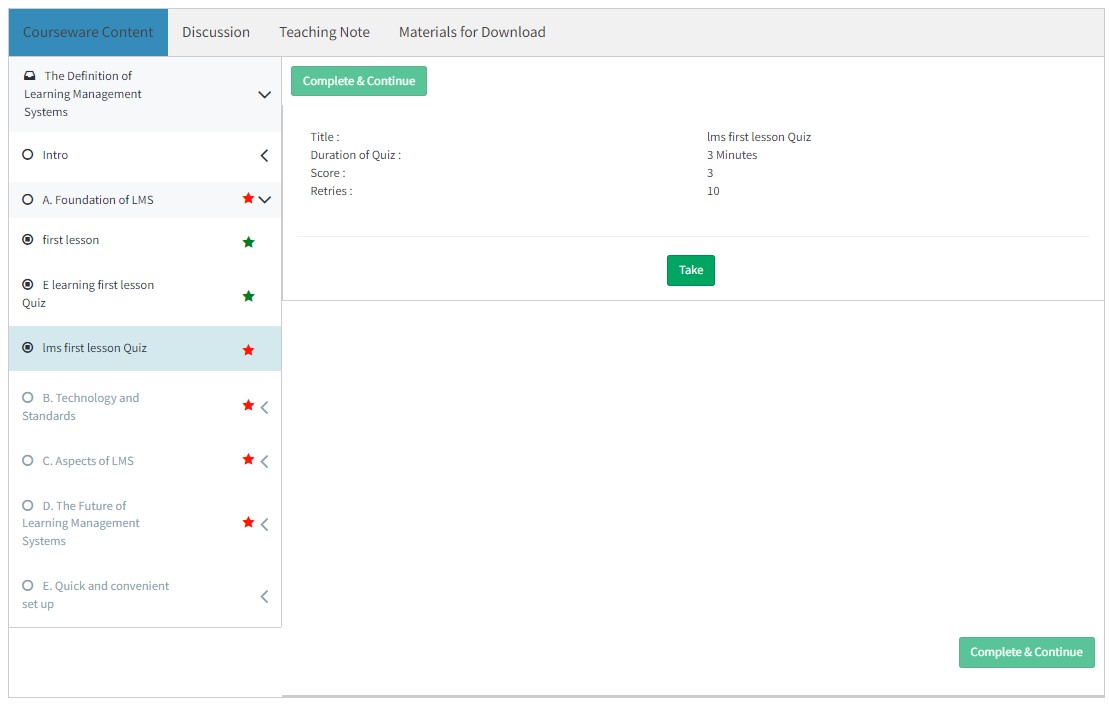The width and height of the screenshot is (1109, 706).
Task: Select E learning first lesson Quiz radio
Action: [x=28, y=285]
